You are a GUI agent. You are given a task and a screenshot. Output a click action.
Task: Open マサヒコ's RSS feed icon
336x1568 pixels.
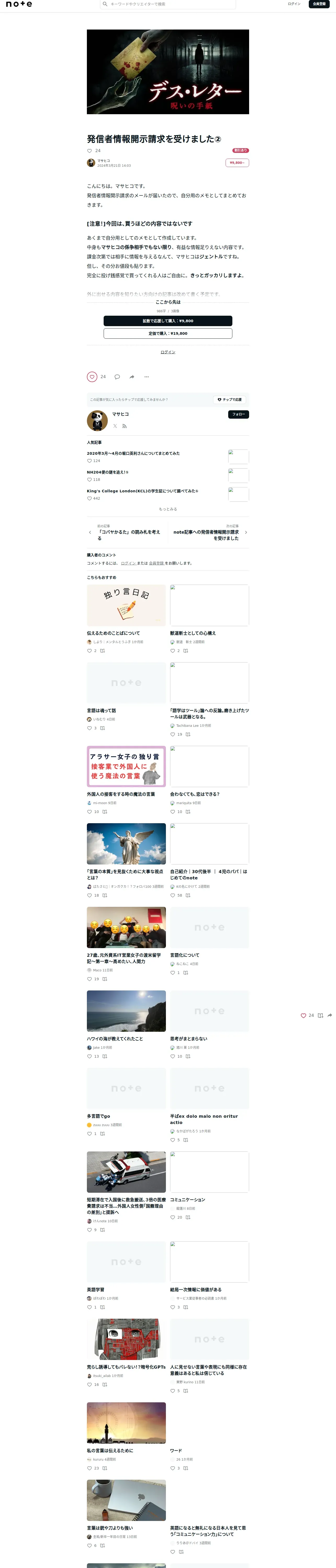pos(124,426)
